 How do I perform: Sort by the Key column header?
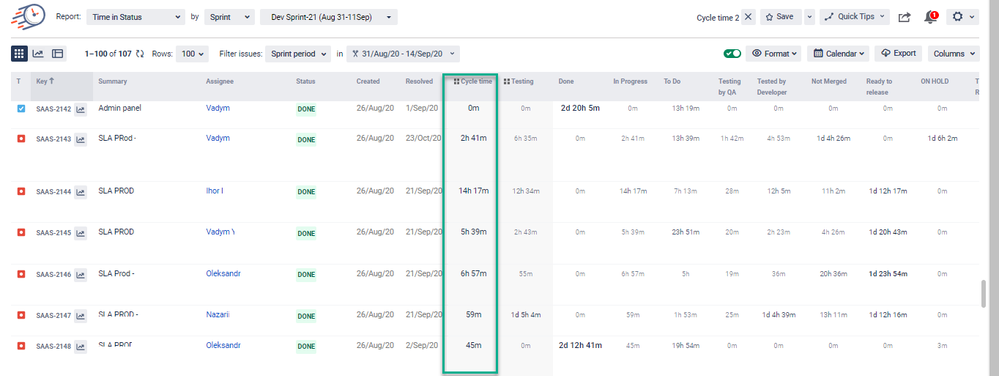coord(45,82)
